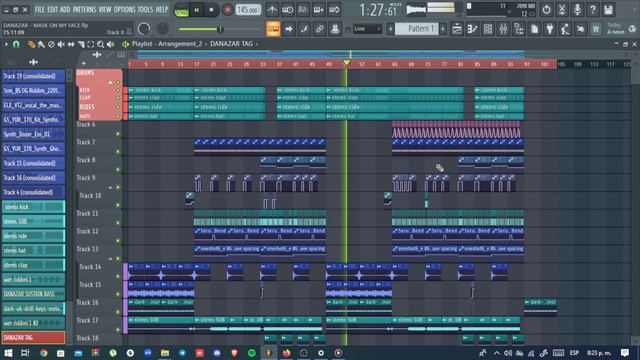The image size is (640, 360).
Task: Open the Channel rack view icon
Action: (x=488, y=29)
